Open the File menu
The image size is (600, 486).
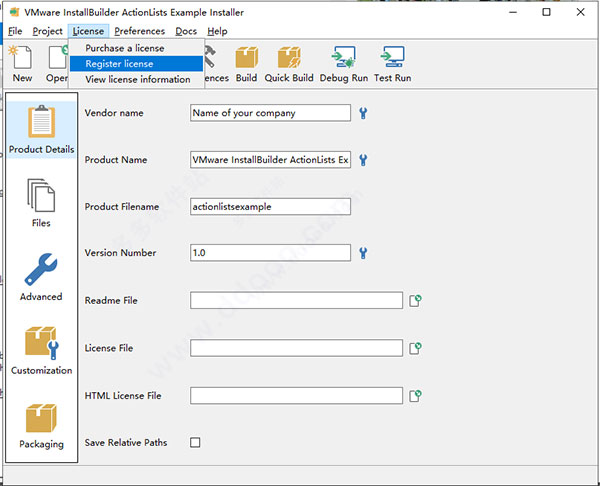coord(15,31)
